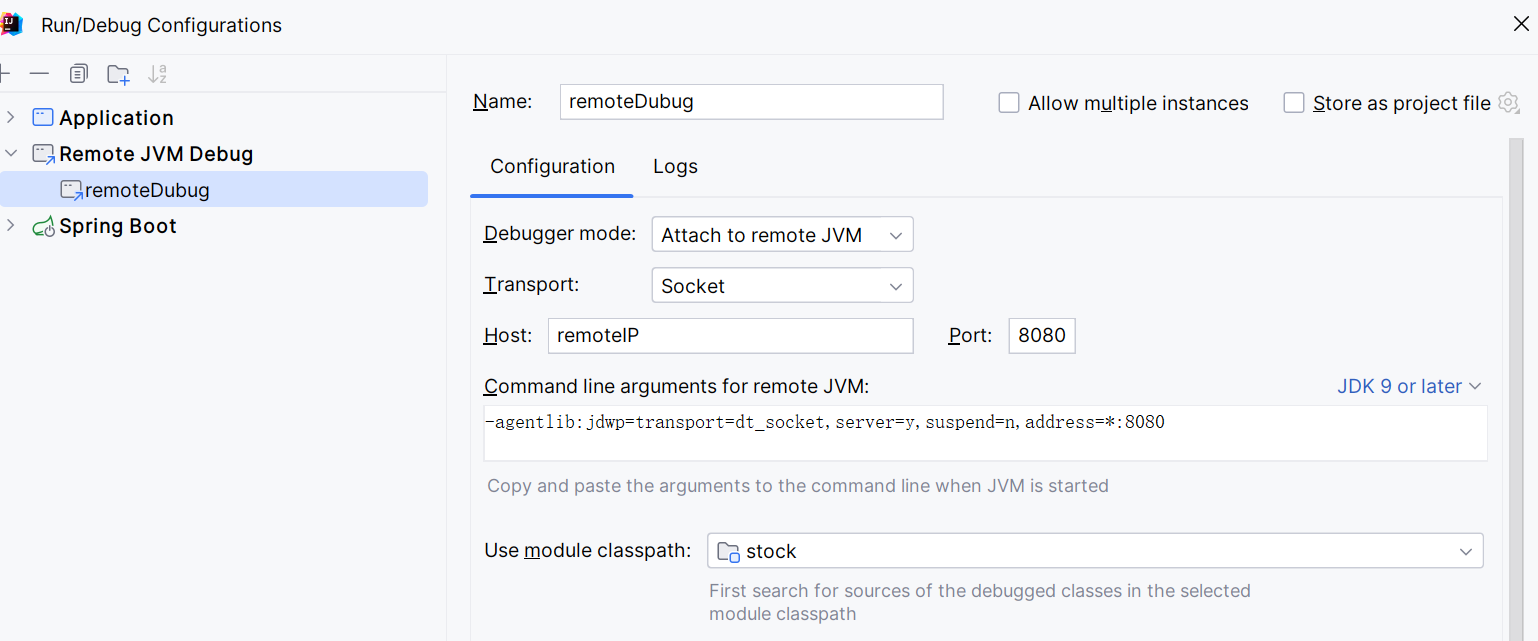Image resolution: width=1538 pixels, height=641 pixels.
Task: Switch to the Logs tab
Action: tap(675, 167)
